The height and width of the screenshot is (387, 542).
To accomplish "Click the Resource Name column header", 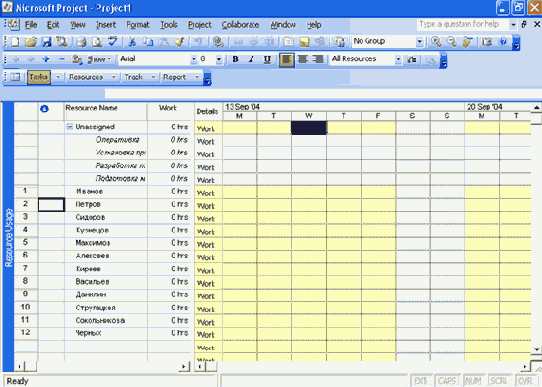I will tap(105, 111).
